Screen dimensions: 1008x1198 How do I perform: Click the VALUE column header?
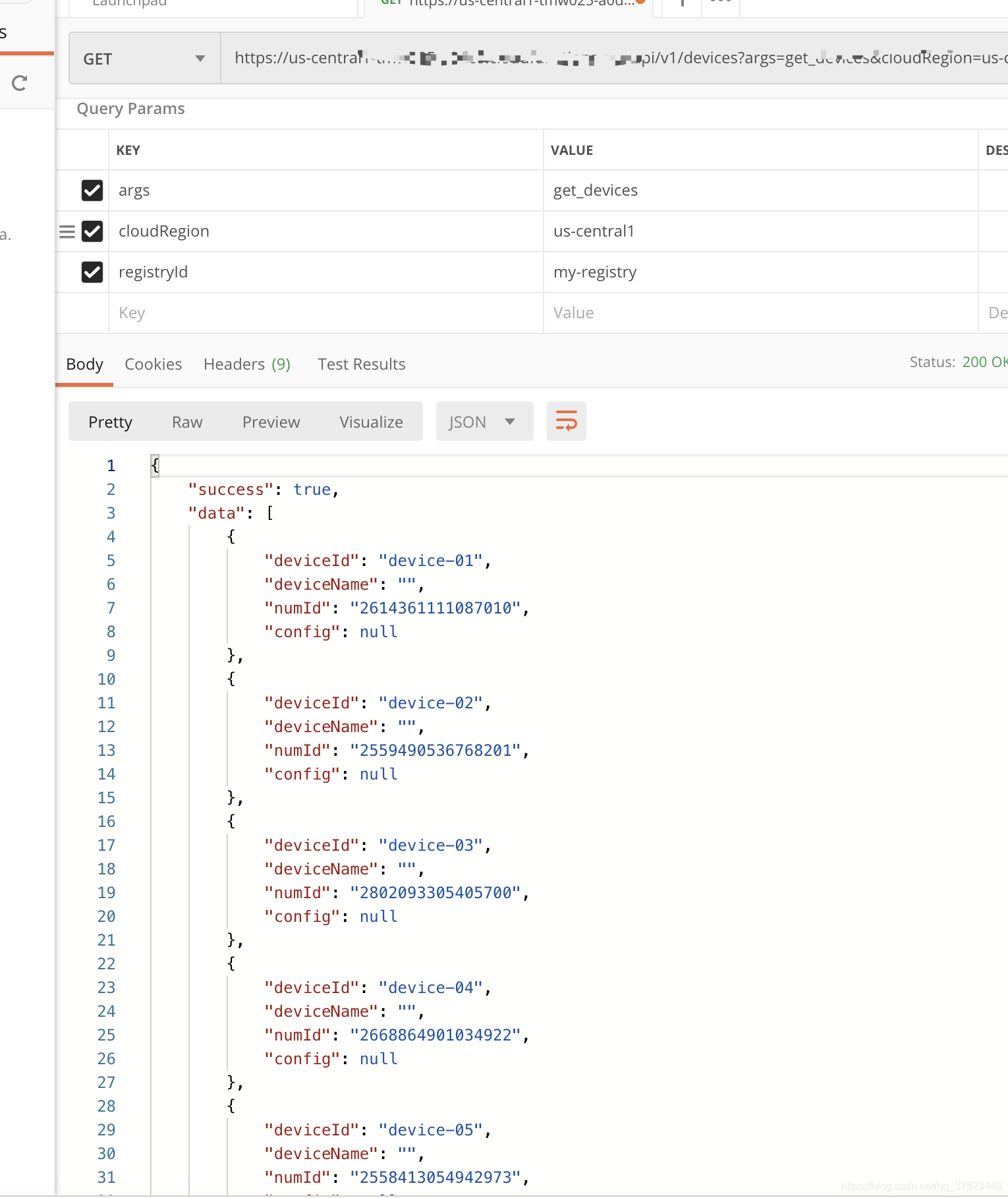click(572, 150)
